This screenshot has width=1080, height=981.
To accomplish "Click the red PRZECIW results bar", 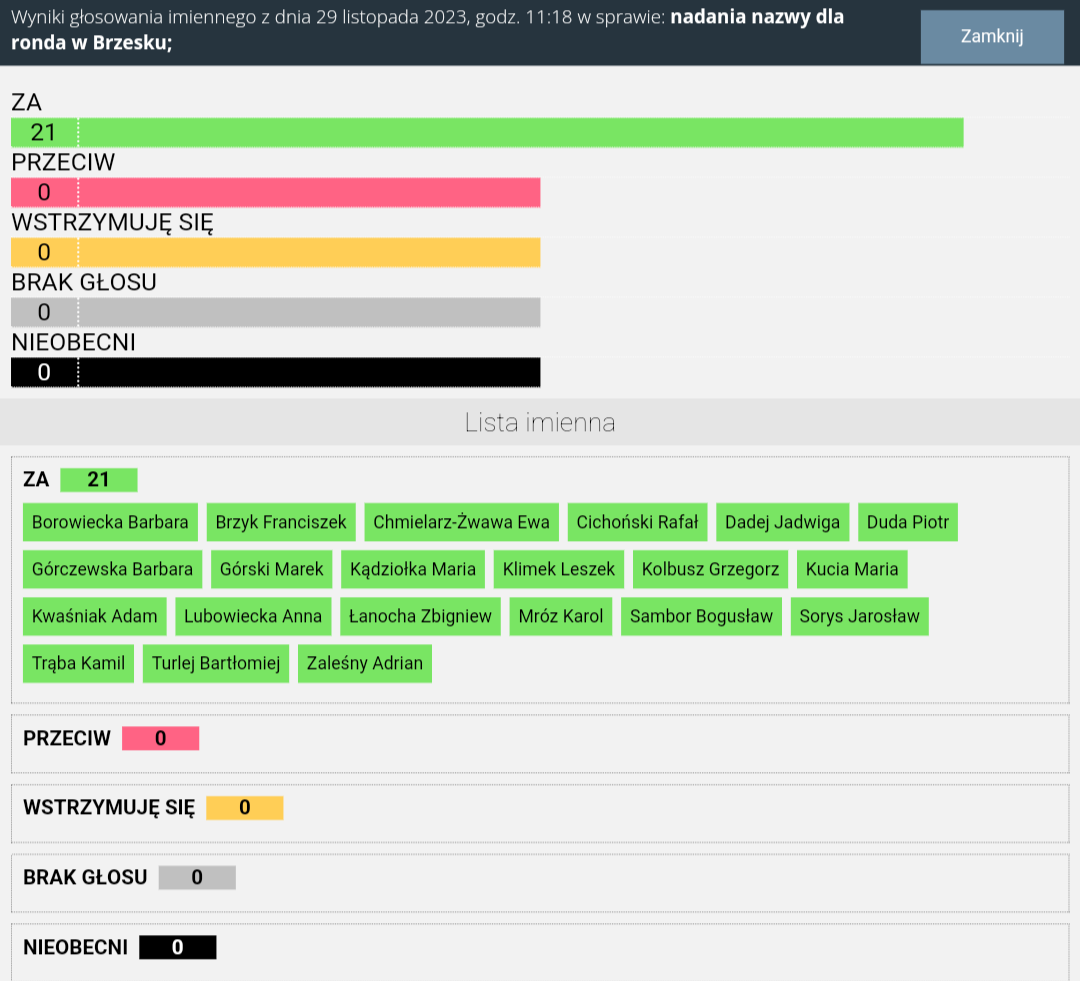I will tap(275, 193).
